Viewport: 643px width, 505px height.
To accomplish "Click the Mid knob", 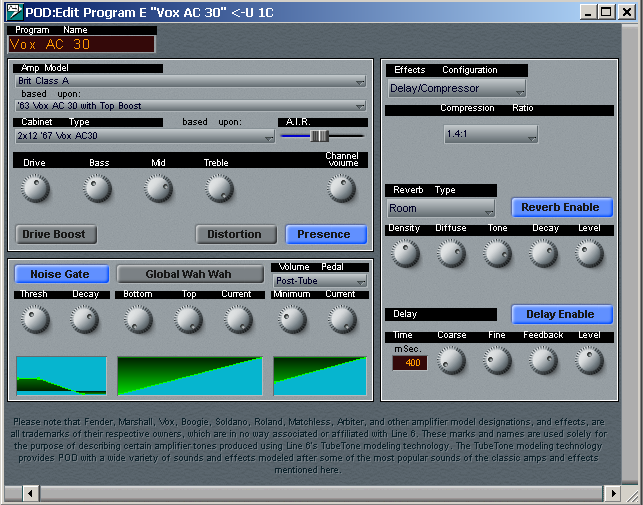I will pyautogui.click(x=159, y=187).
